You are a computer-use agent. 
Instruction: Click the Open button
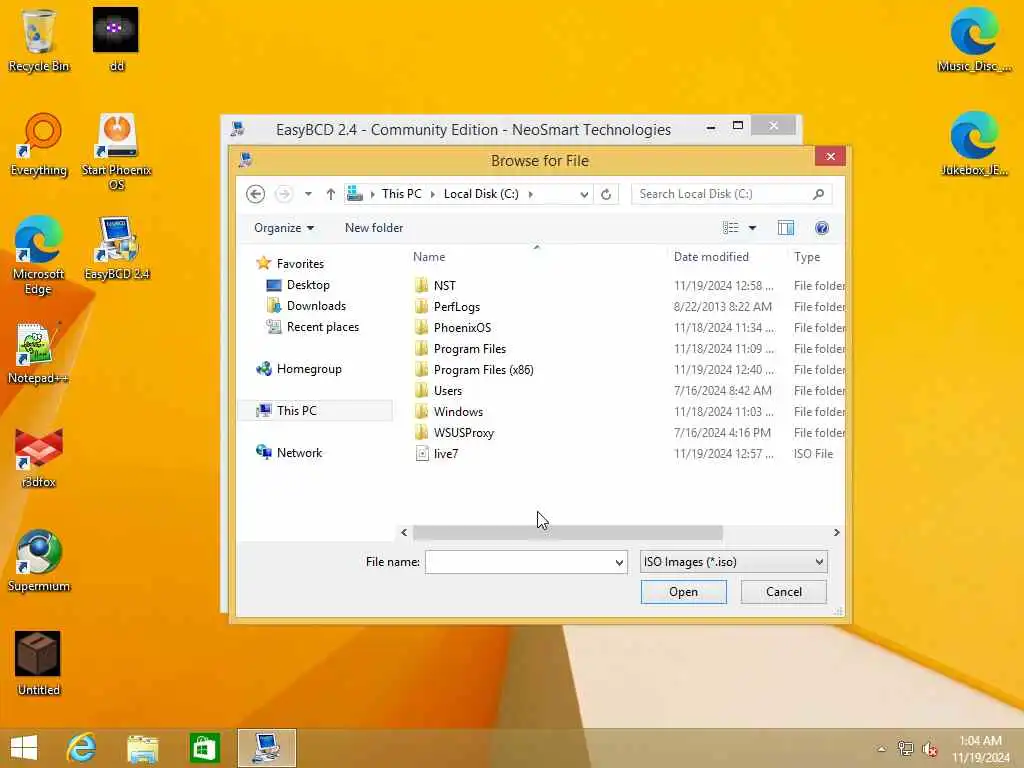(683, 592)
